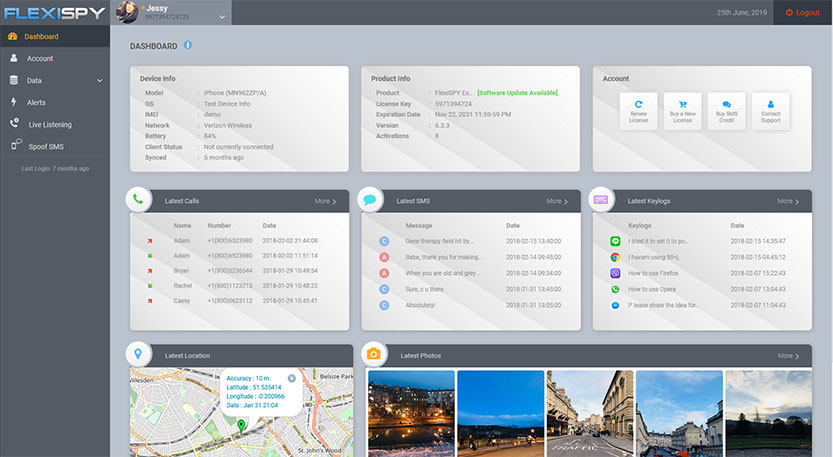Open the blue dusk sky photo thumbnail
The width and height of the screenshot is (833, 457).
coord(500,413)
